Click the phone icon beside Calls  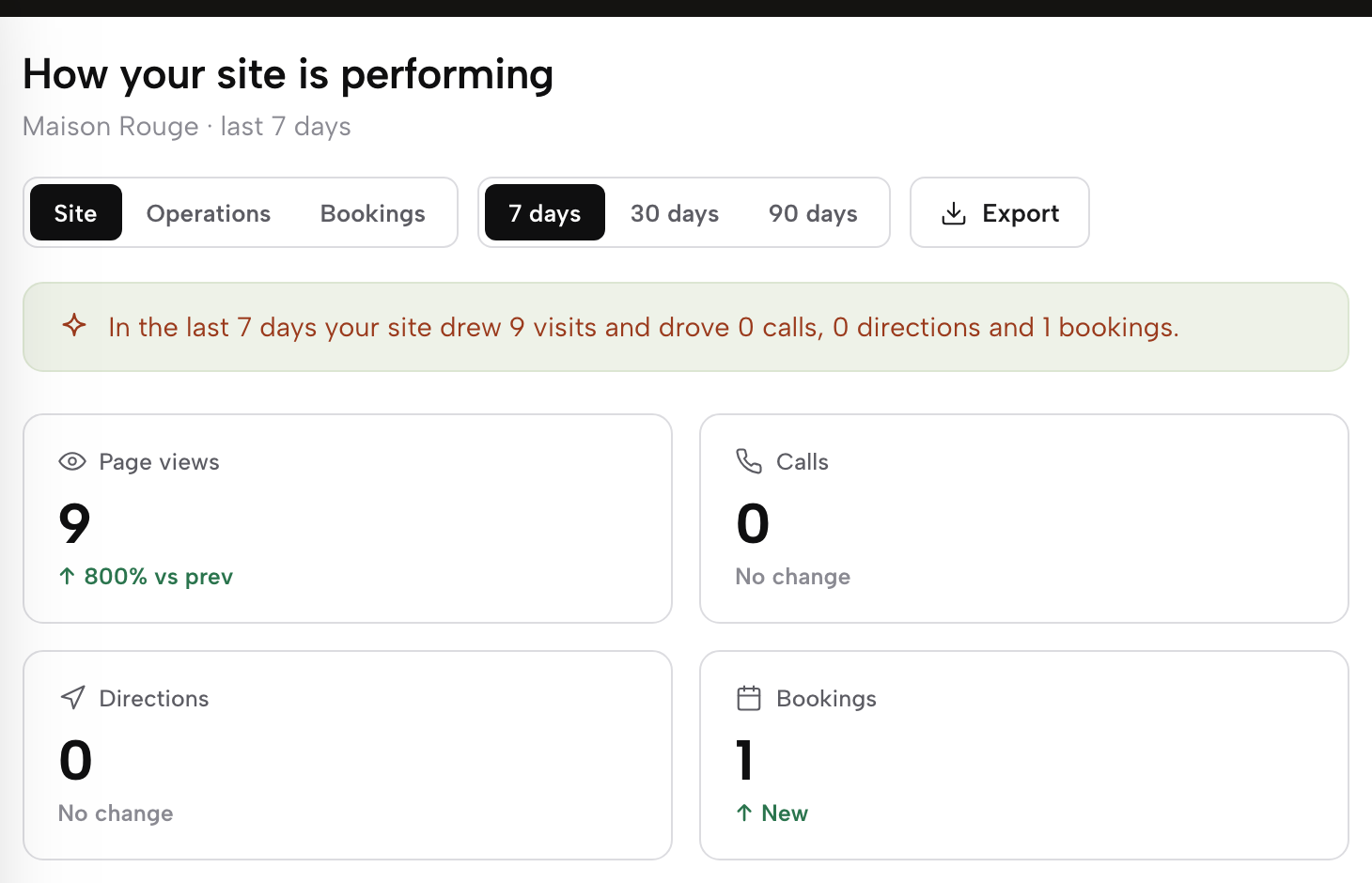coord(749,461)
